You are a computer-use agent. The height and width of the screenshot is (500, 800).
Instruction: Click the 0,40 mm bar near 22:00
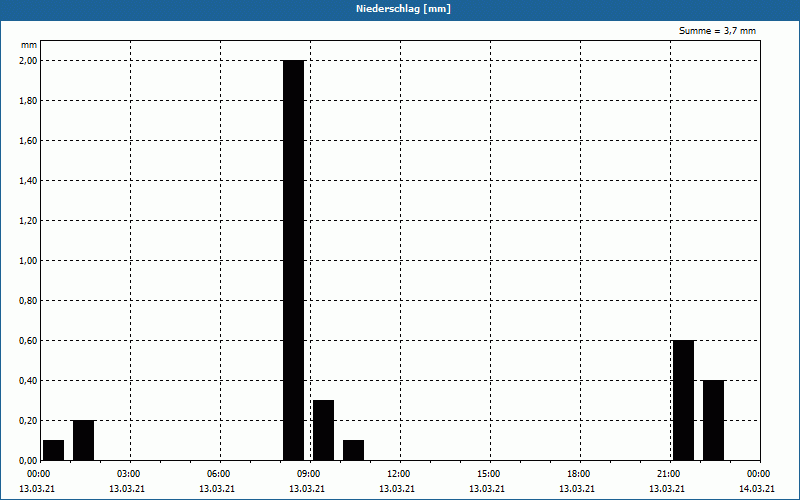pyautogui.click(x=713, y=420)
